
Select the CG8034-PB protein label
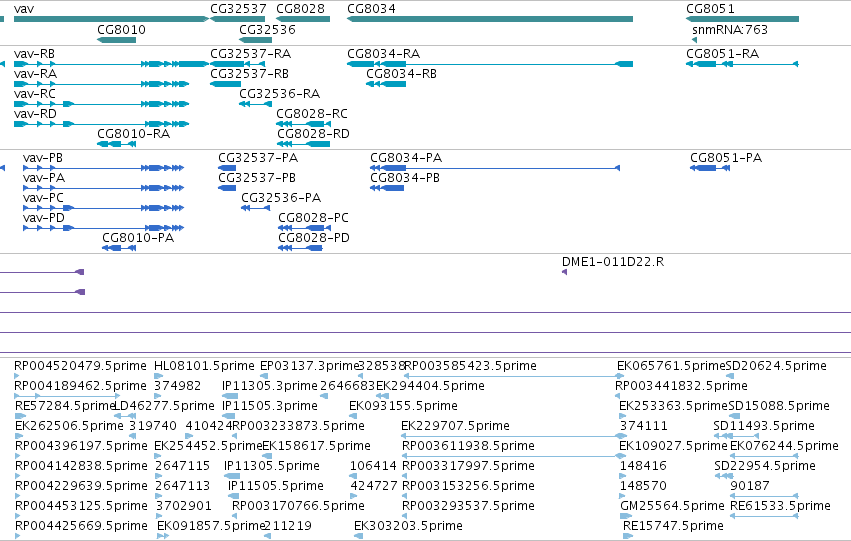[405, 178]
